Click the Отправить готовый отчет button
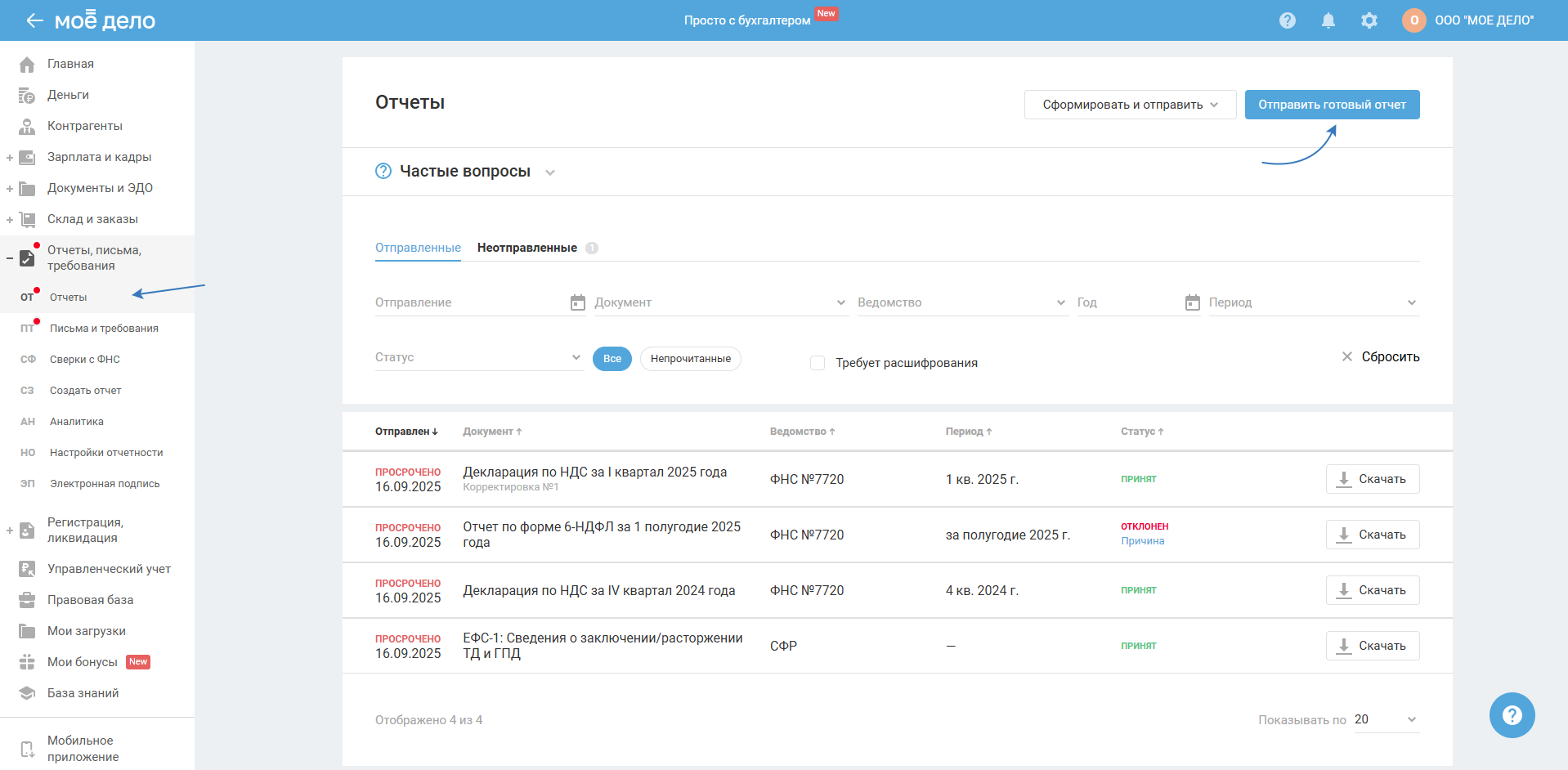1568x770 pixels. (x=1331, y=105)
